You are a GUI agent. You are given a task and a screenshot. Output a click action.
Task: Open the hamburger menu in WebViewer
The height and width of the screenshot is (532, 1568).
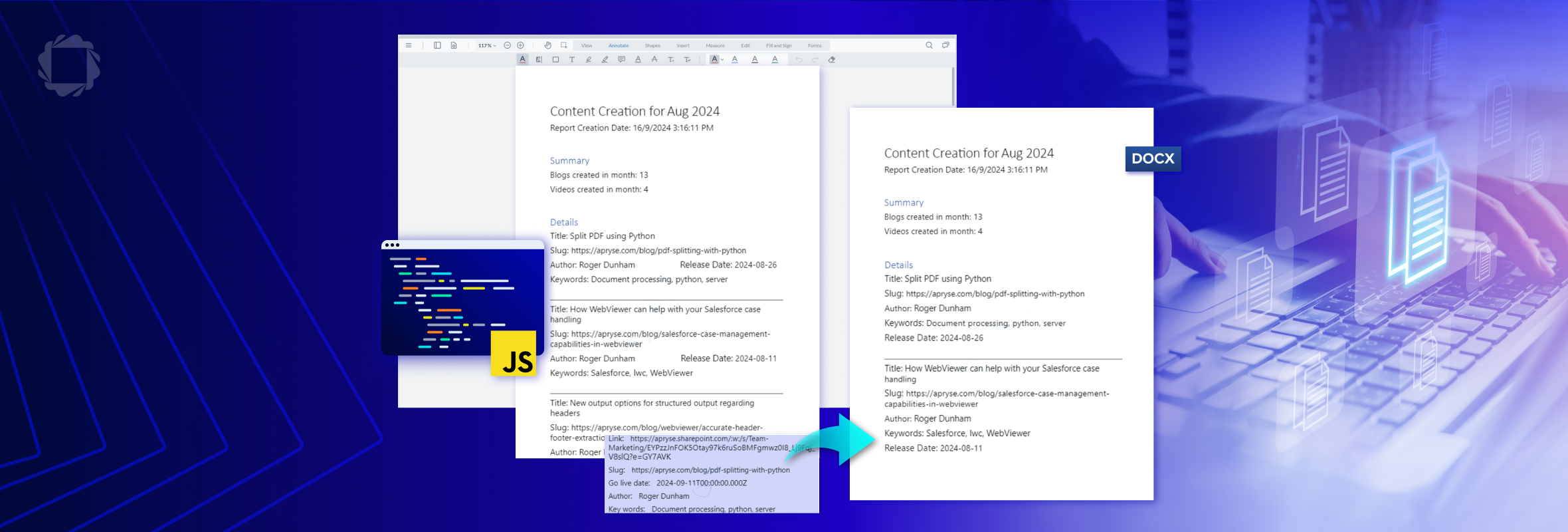409,45
